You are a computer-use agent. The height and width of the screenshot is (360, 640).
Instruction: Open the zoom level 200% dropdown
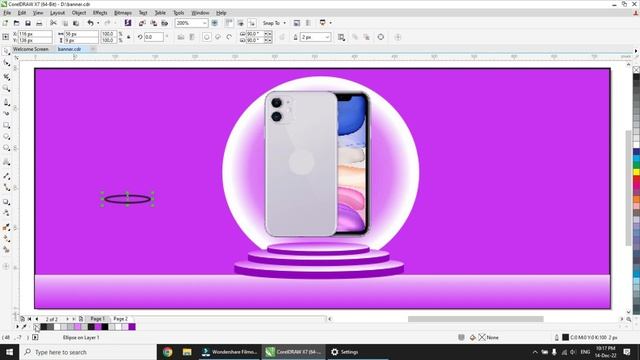[204, 23]
